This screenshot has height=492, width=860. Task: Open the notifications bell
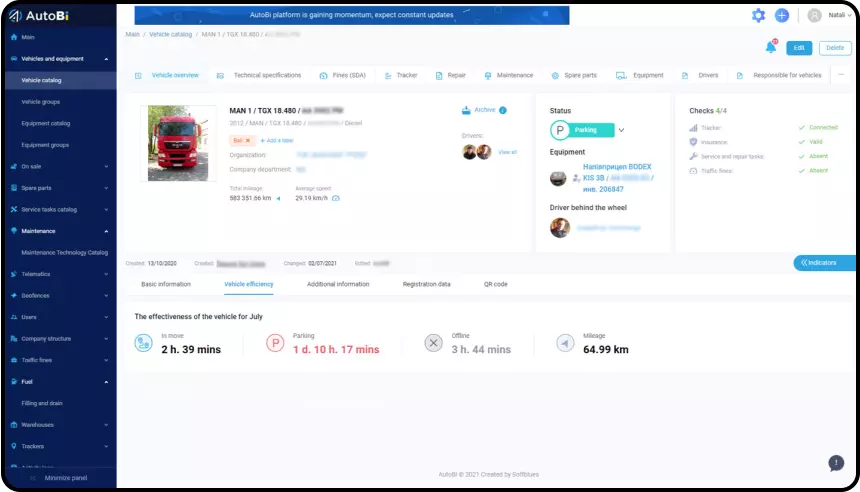click(x=770, y=47)
